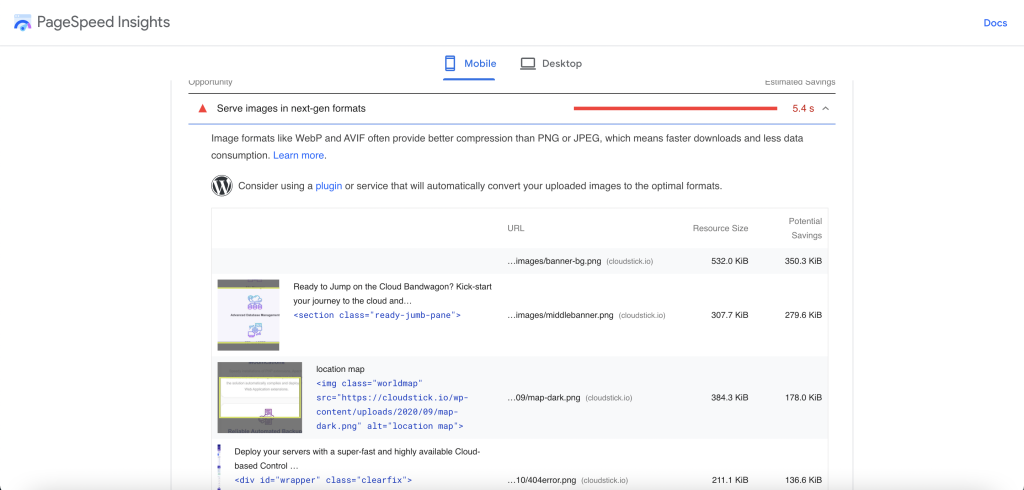1024x490 pixels.
Task: Click the banner-bg.png URL
Action: 555,261
